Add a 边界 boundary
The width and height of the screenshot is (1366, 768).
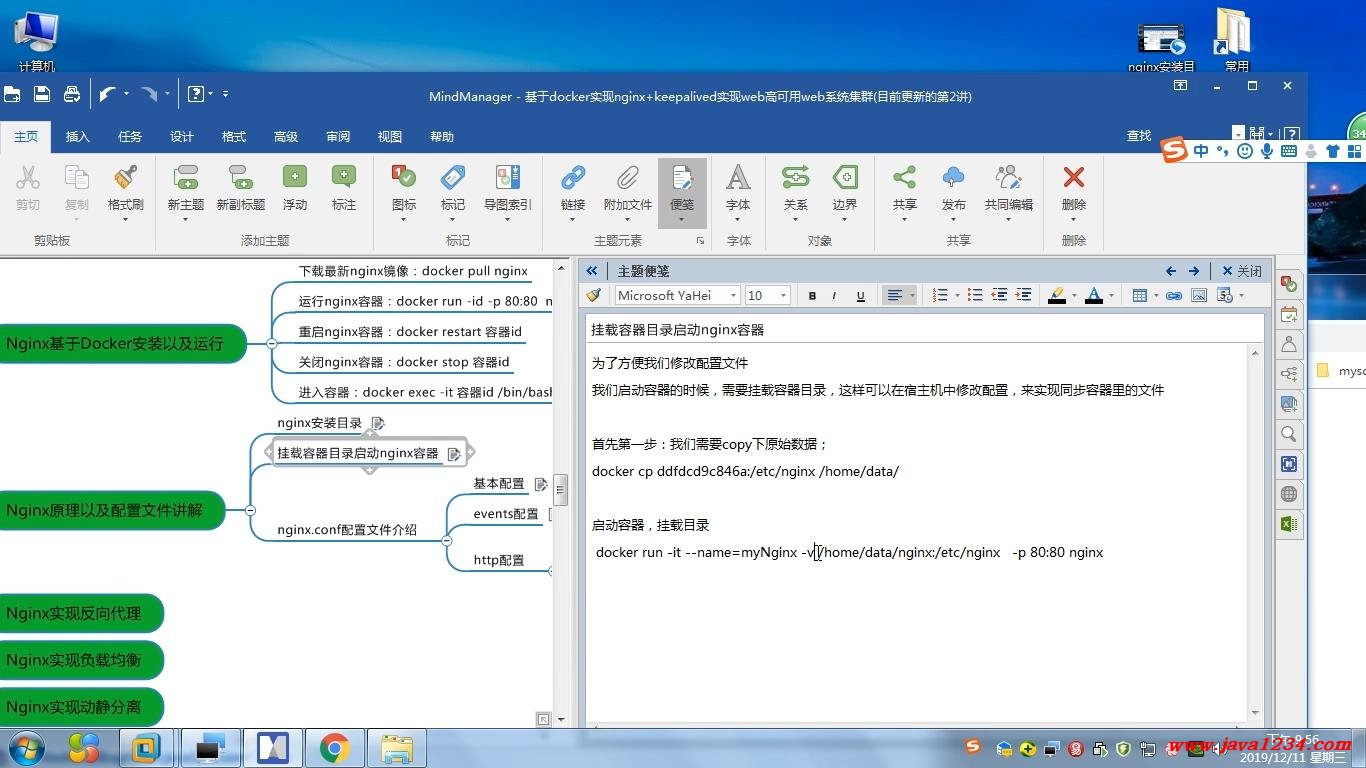click(845, 188)
